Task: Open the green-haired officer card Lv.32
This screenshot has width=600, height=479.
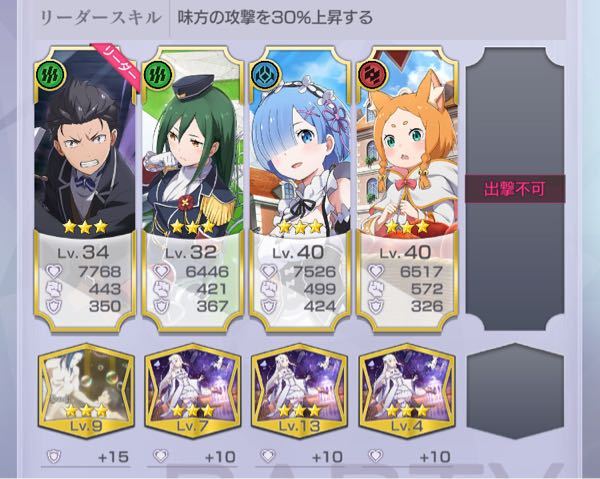Action: [x=192, y=188]
